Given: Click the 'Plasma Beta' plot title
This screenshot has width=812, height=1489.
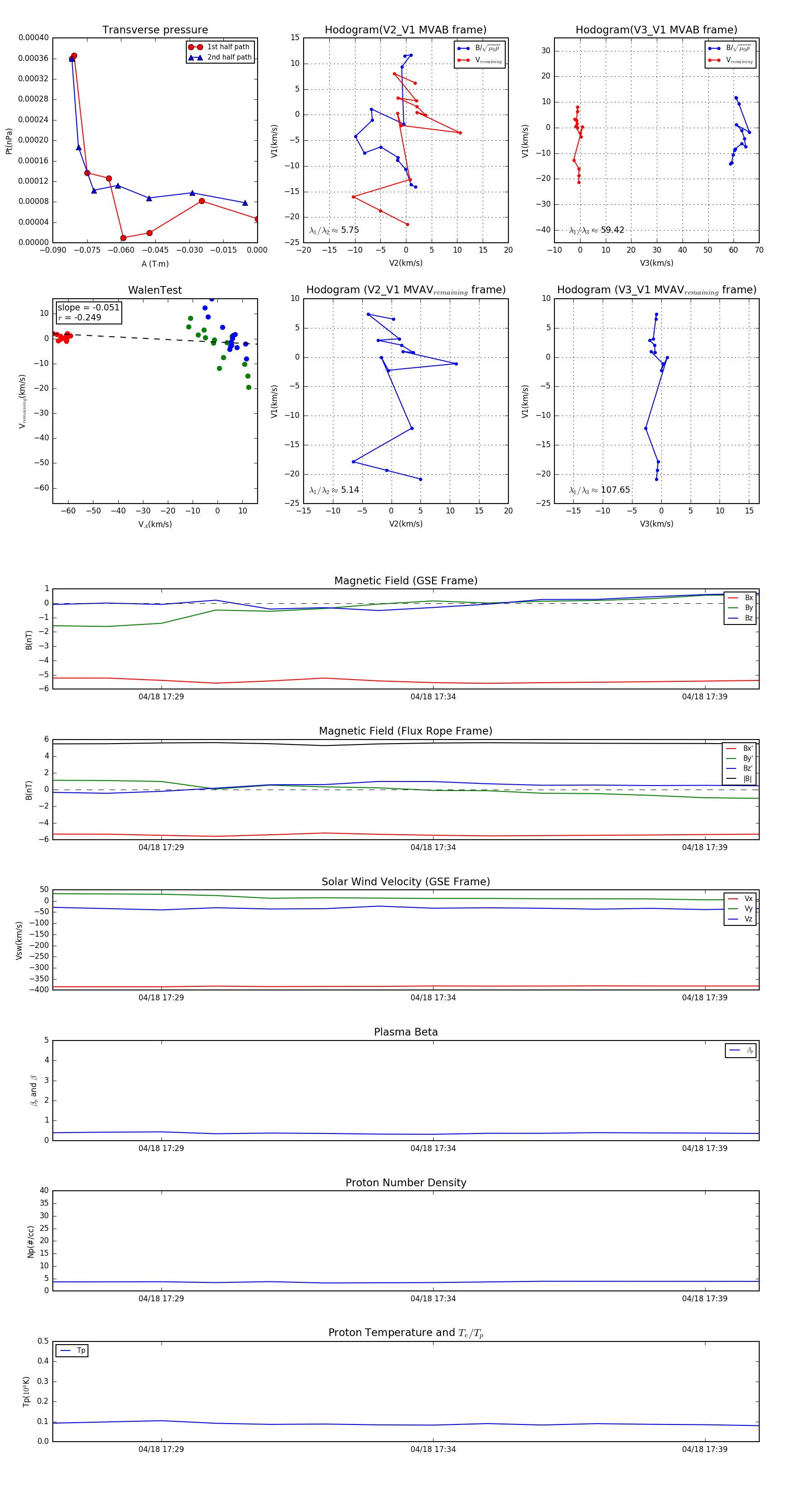Looking at the screenshot, I should [x=406, y=1032].
